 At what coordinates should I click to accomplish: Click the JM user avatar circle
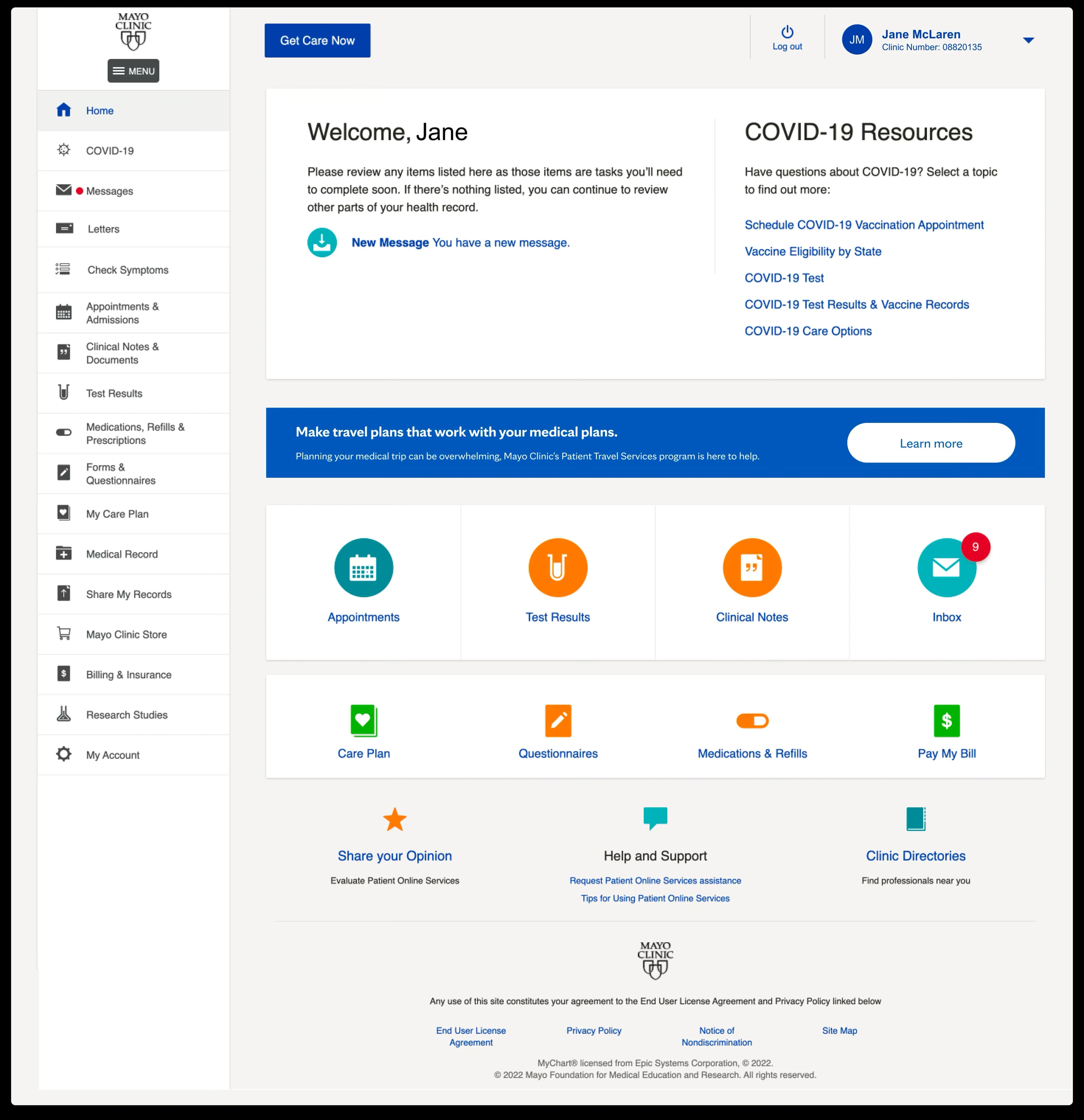[x=856, y=40]
